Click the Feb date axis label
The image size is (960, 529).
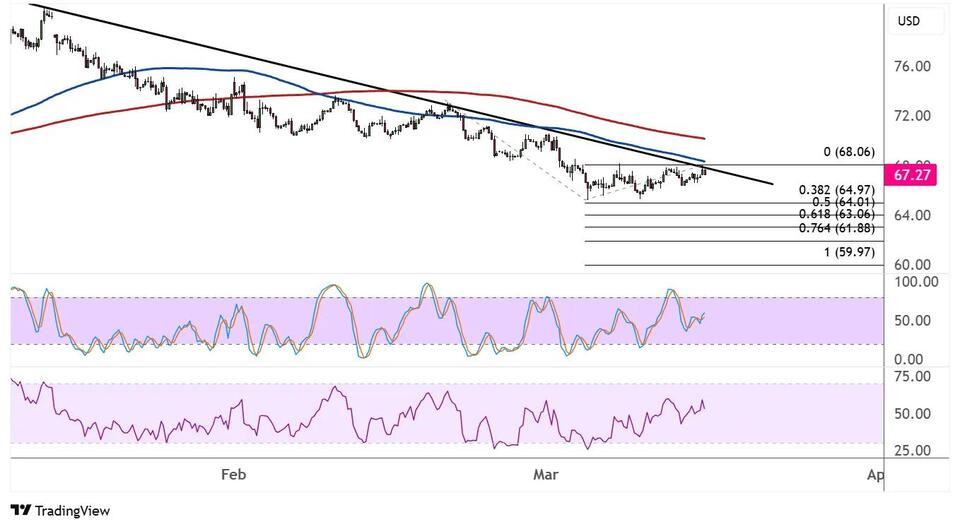233,475
